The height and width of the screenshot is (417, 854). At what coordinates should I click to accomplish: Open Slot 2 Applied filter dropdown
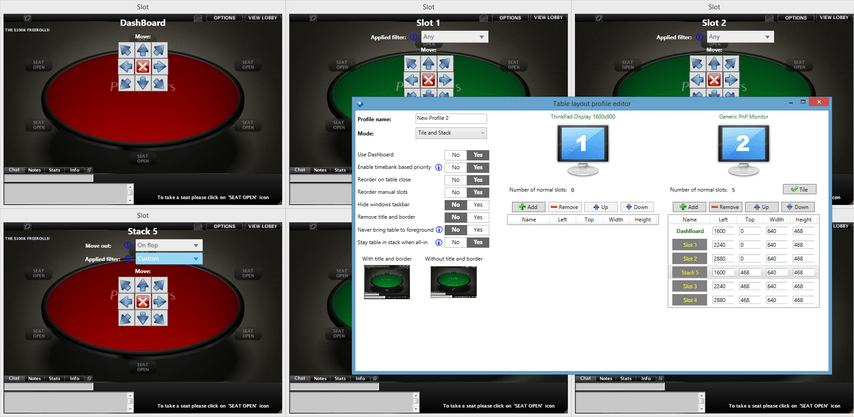740,37
